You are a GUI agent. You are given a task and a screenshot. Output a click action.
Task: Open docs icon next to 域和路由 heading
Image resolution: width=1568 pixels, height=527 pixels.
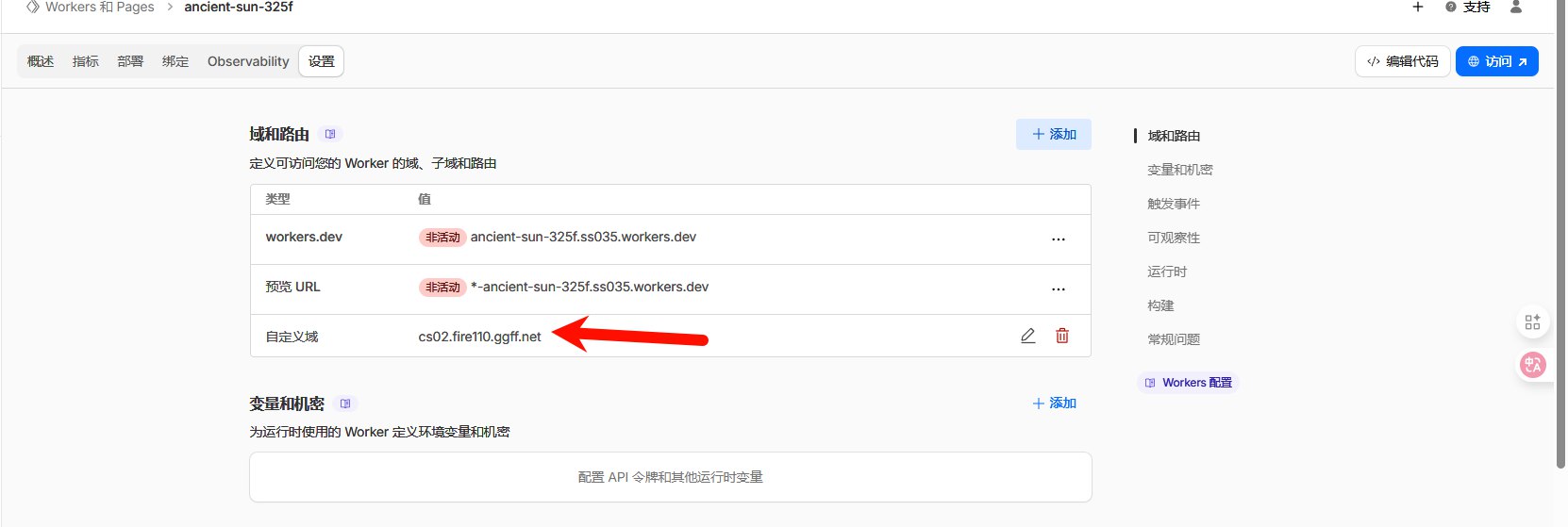point(330,134)
